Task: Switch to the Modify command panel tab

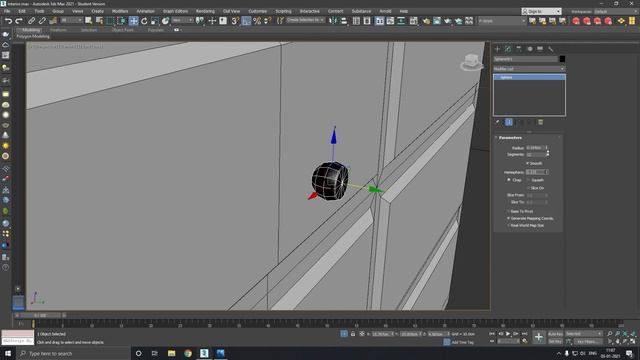Action: [x=508, y=49]
